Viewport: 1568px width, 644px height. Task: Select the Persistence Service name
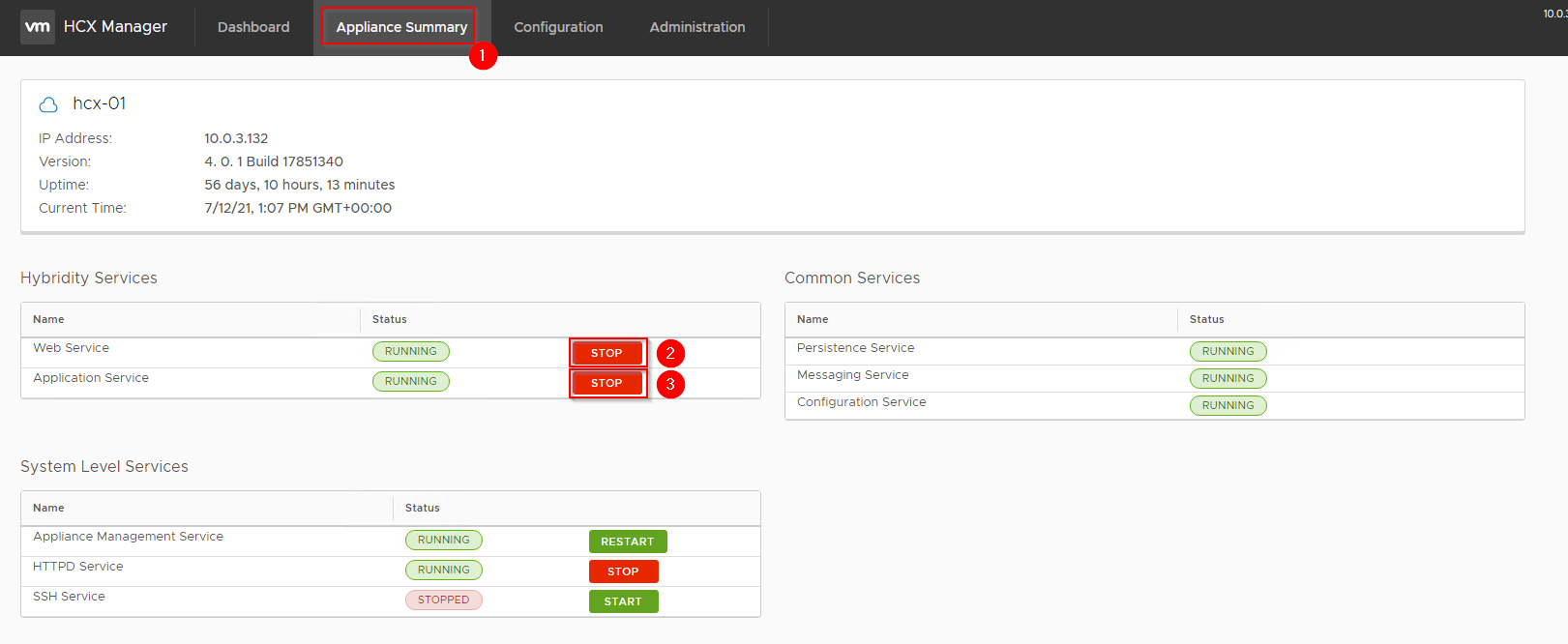(x=855, y=348)
